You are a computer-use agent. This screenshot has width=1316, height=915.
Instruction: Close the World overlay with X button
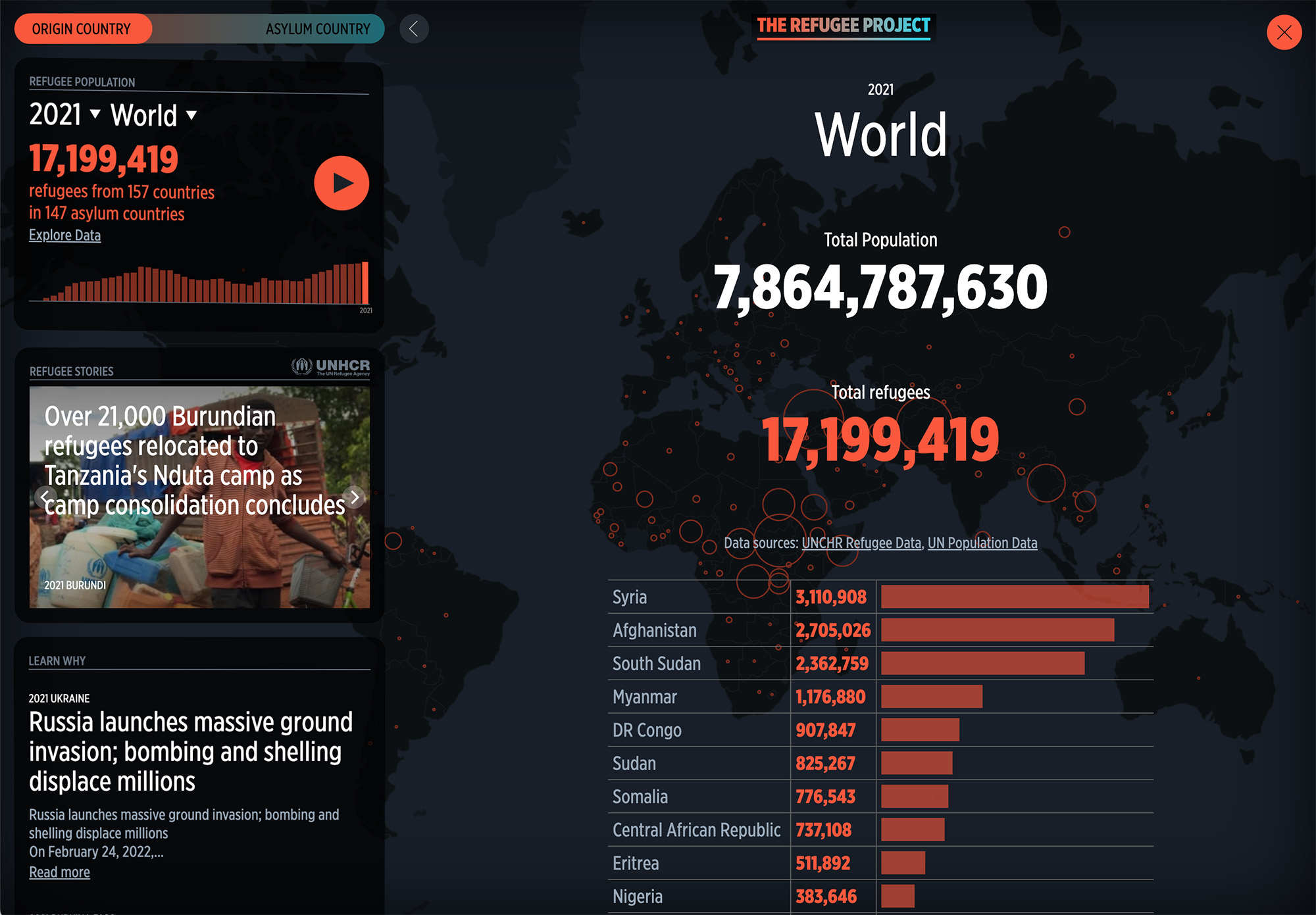click(x=1284, y=32)
